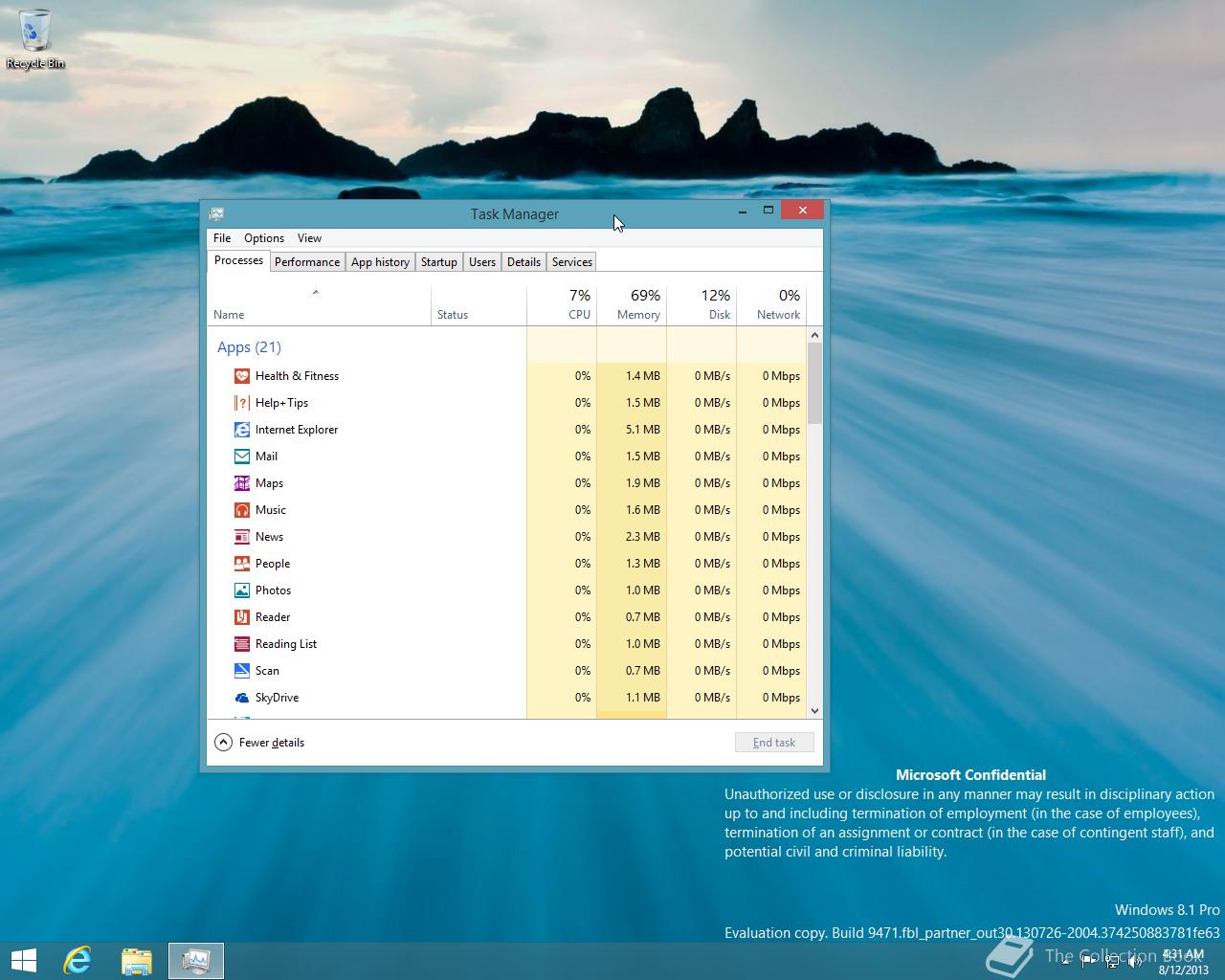The image size is (1225, 980).
Task: Open File Explorer from taskbar
Action: [137, 960]
